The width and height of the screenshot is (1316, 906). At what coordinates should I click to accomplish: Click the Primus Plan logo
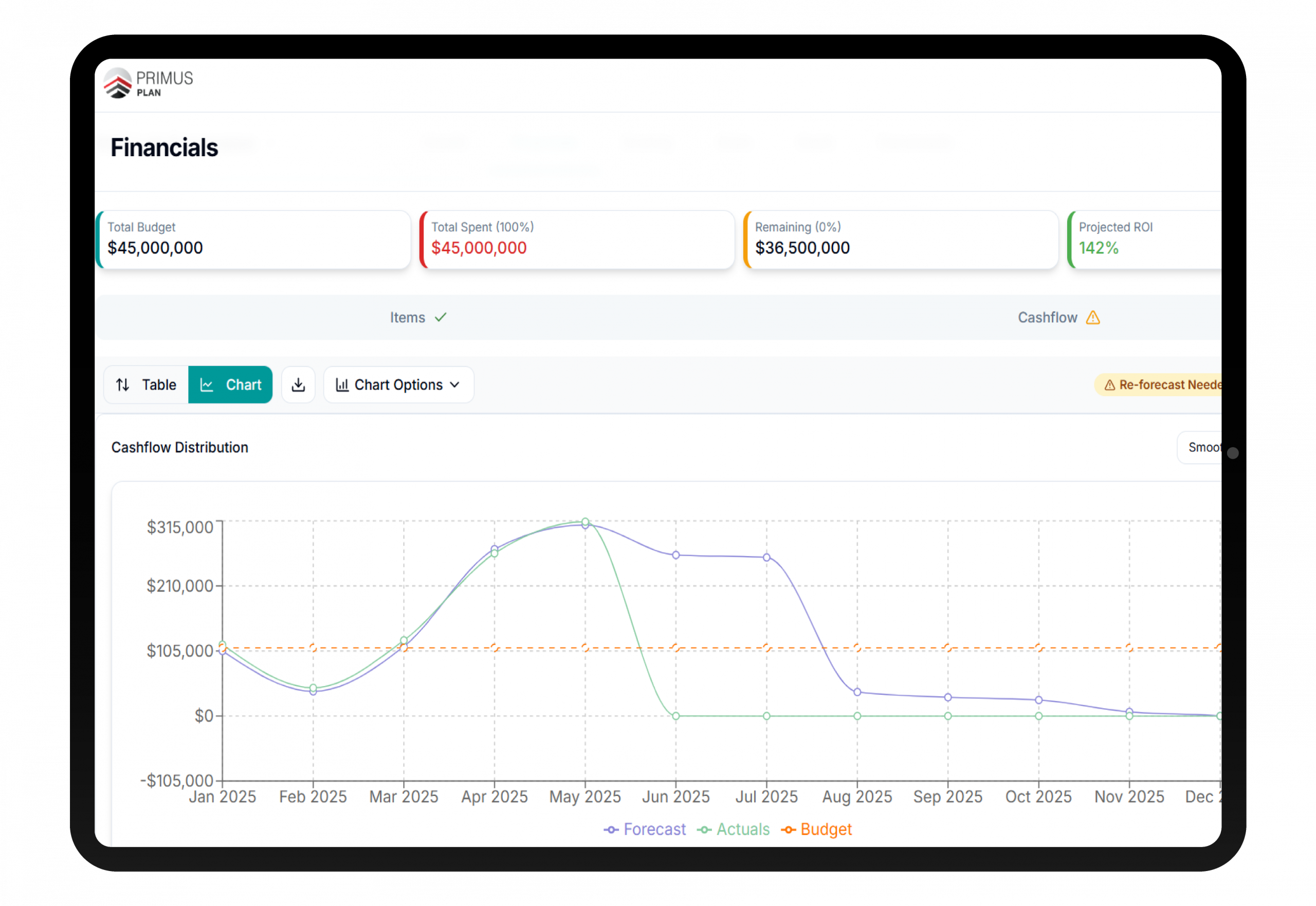[148, 83]
